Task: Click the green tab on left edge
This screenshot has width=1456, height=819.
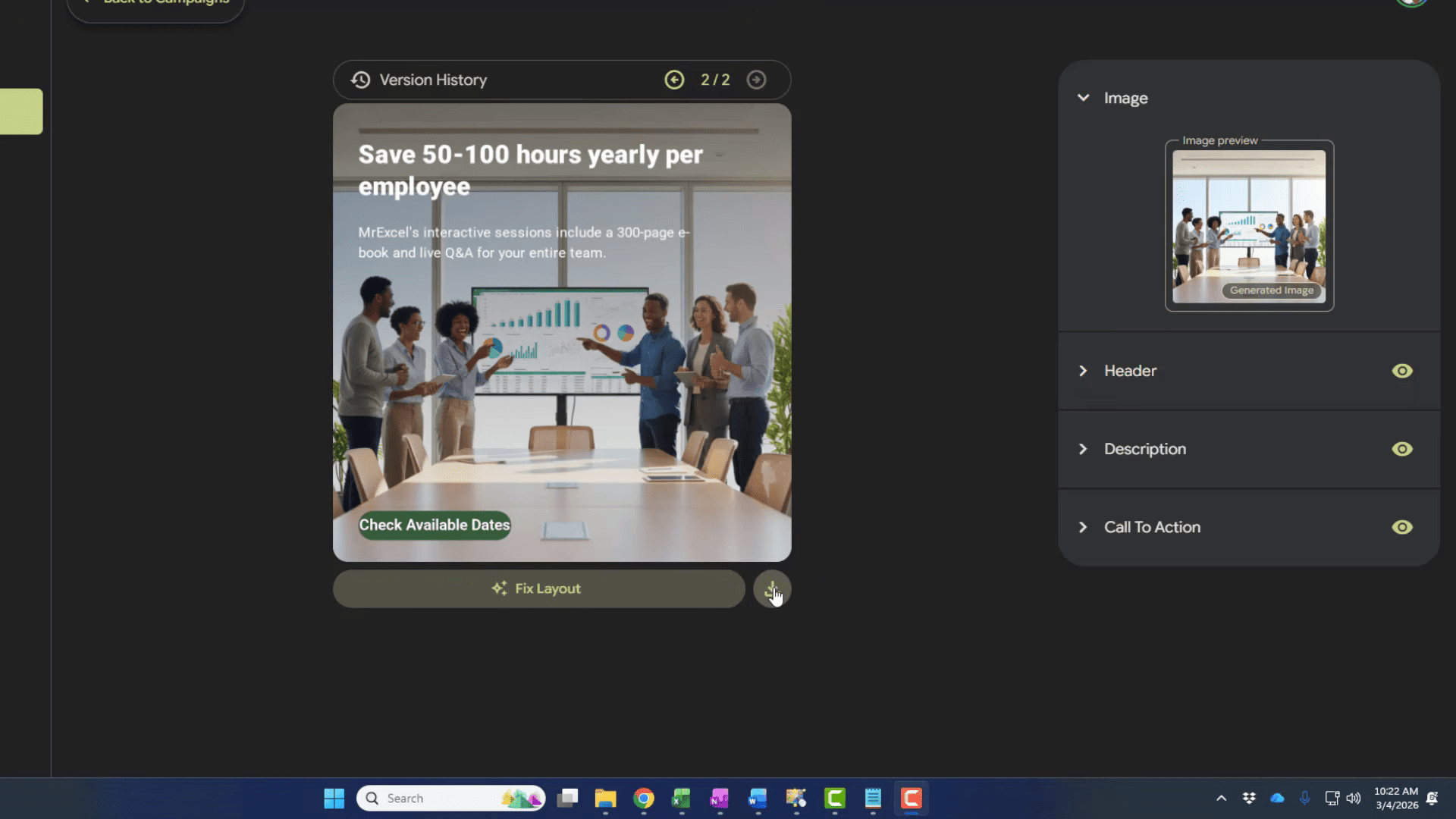Action: click(21, 111)
